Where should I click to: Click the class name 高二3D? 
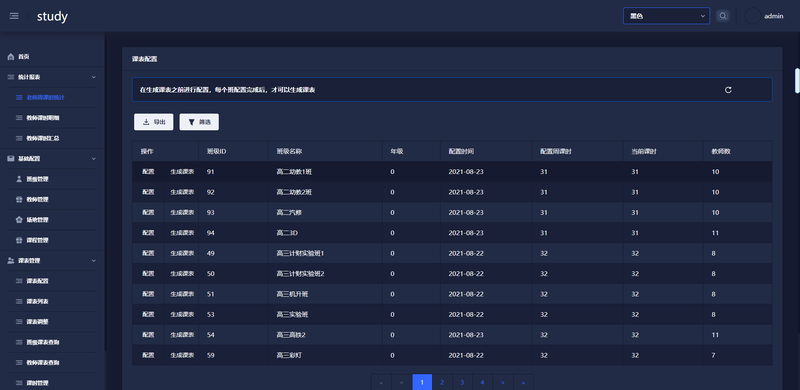[x=287, y=233]
